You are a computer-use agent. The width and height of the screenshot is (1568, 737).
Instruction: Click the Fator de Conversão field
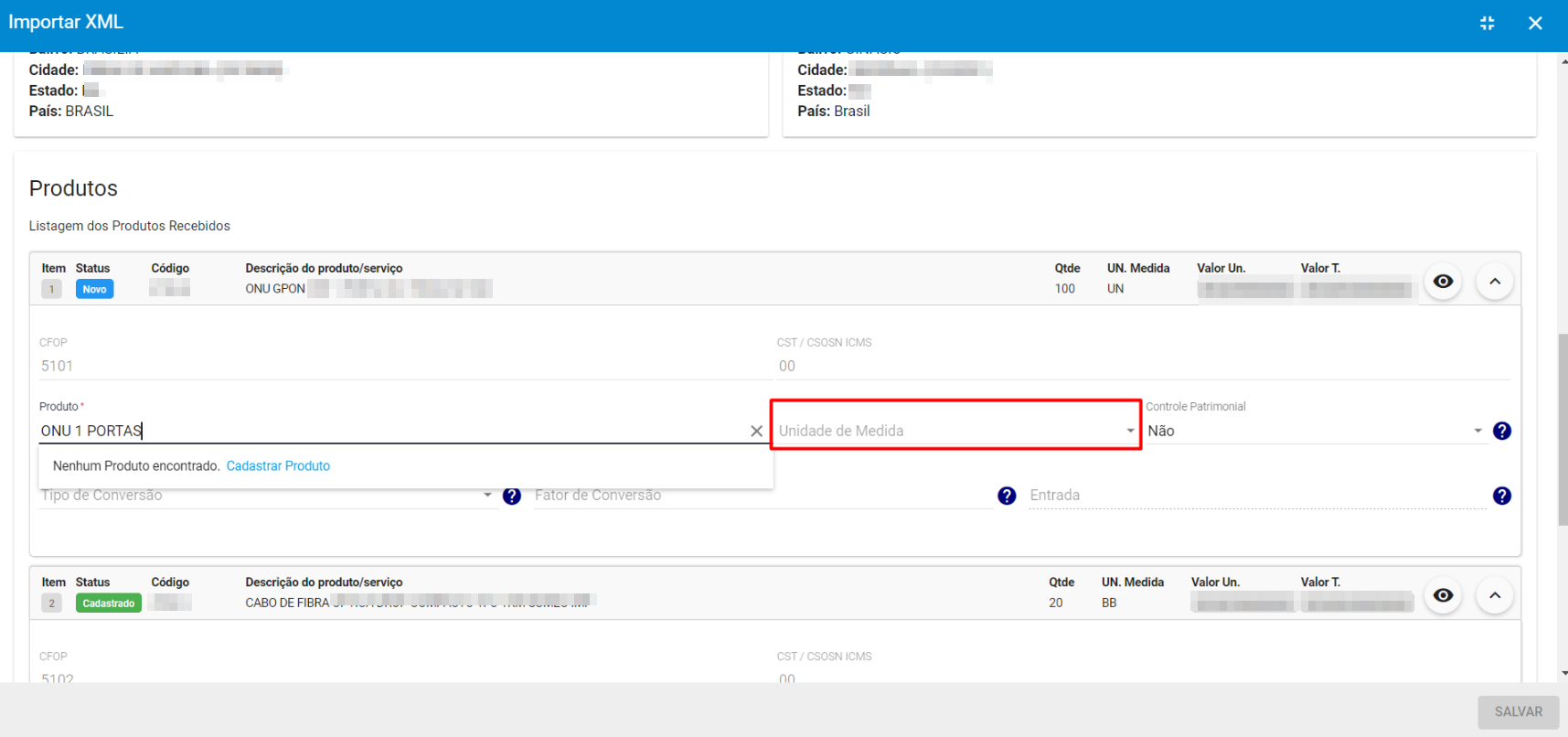tap(763, 495)
